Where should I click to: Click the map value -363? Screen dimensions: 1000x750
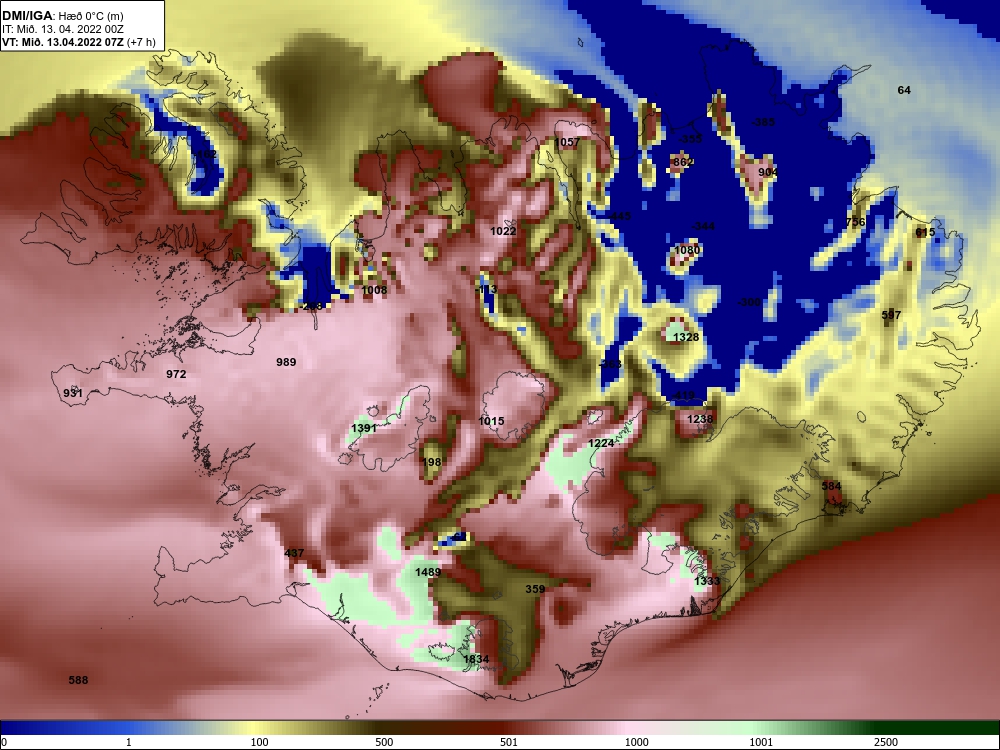click(x=610, y=364)
